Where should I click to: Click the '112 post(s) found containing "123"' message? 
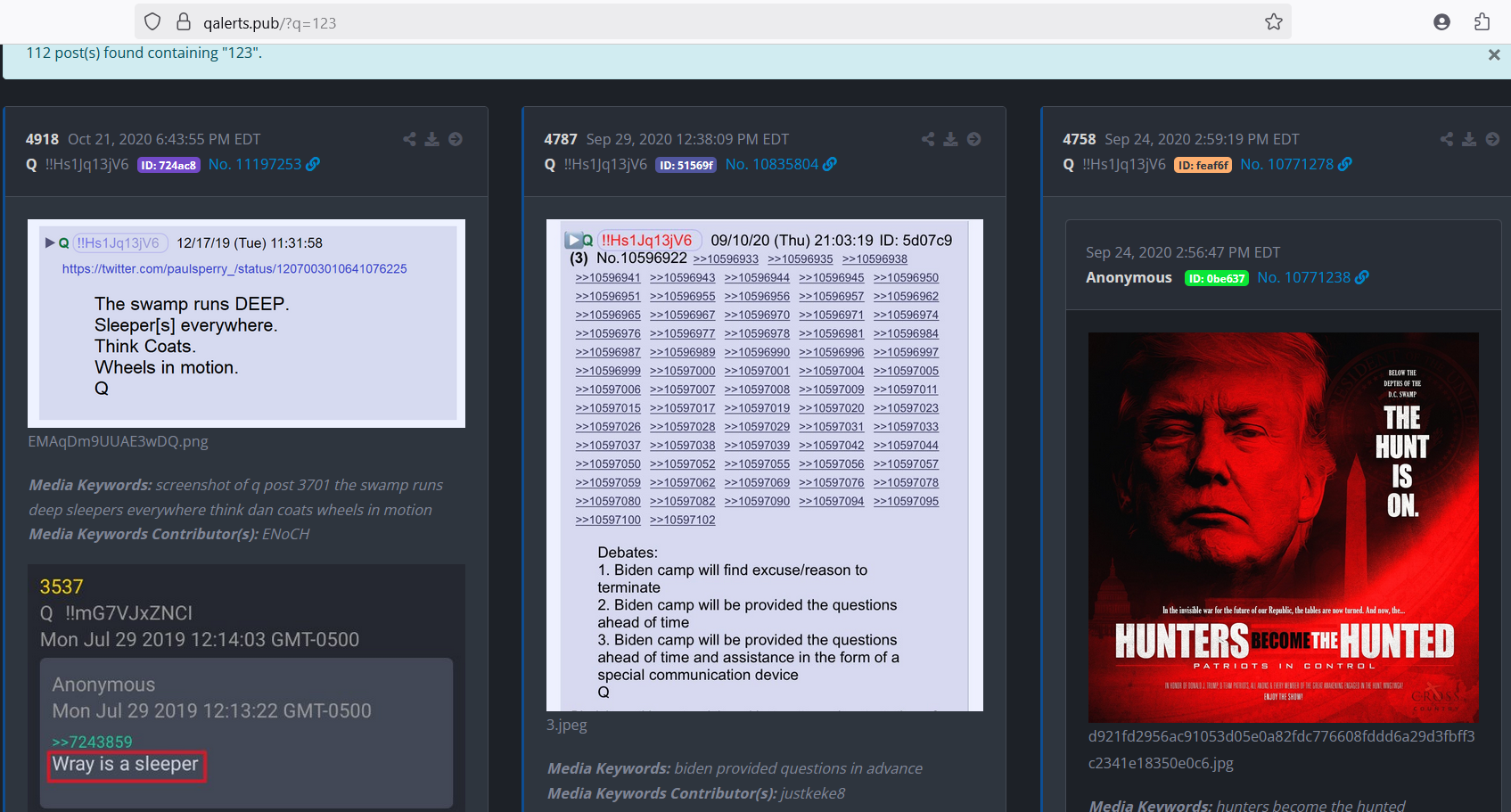click(x=144, y=53)
